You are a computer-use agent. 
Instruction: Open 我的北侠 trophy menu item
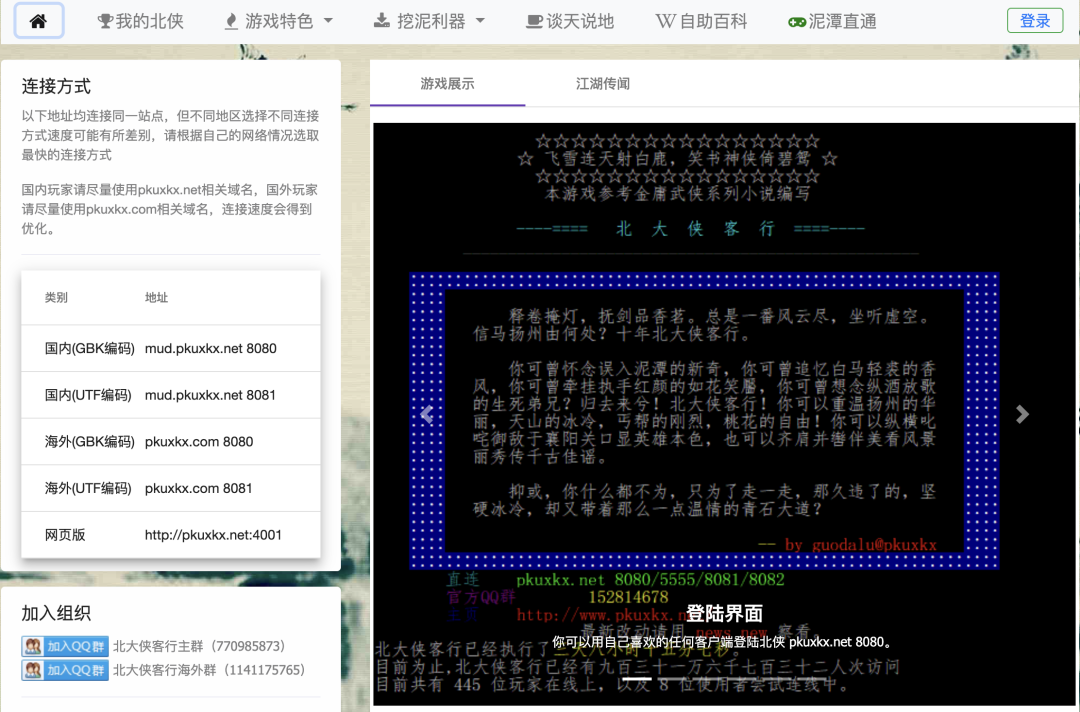[140, 21]
